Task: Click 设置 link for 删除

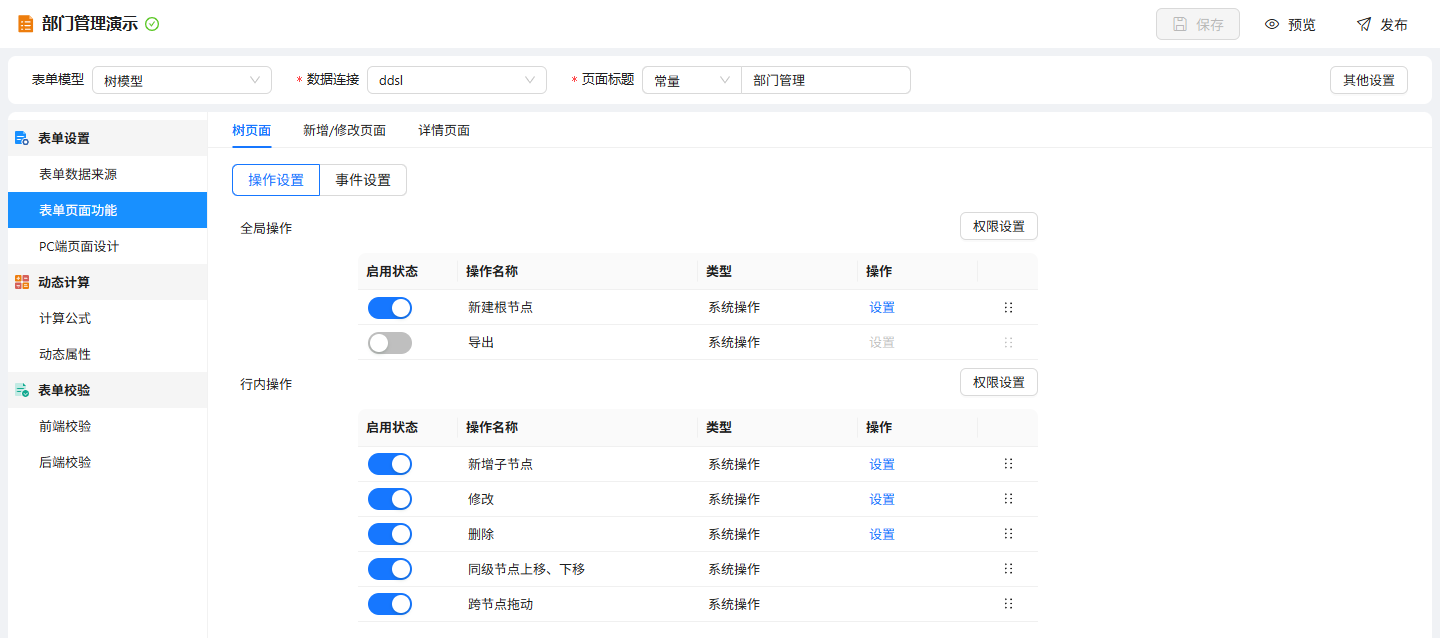Action: click(x=882, y=534)
